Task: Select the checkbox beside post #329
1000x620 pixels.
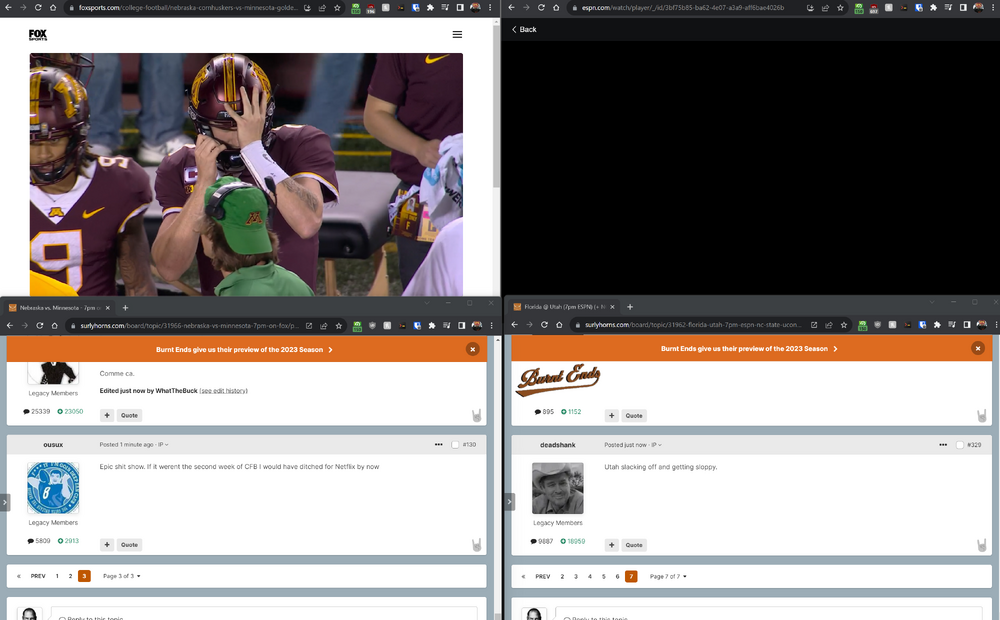Action: (x=960, y=444)
